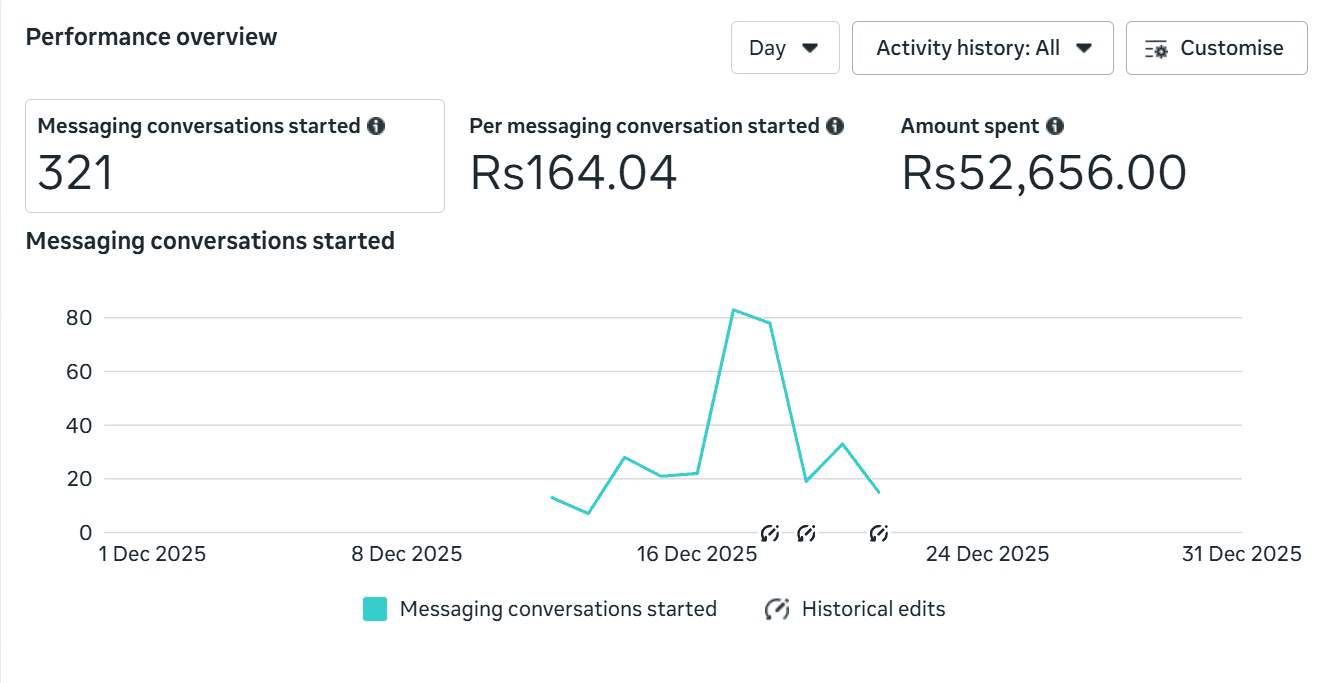Screen dimensions: 1324x683
Task: Open the Day time breakdown dropdown
Action: [785, 48]
